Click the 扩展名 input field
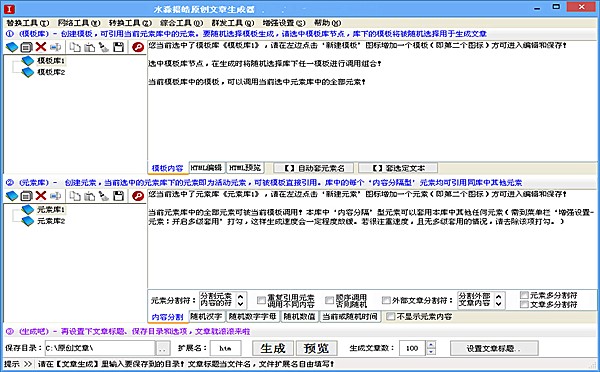 point(226,348)
